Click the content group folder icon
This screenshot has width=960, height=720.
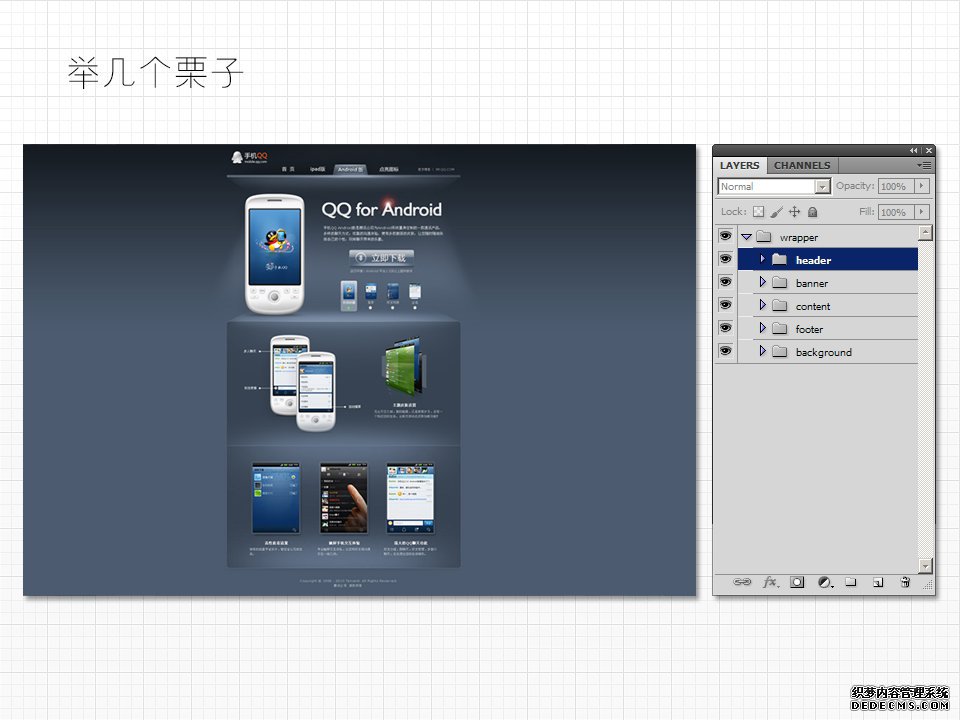pos(779,306)
